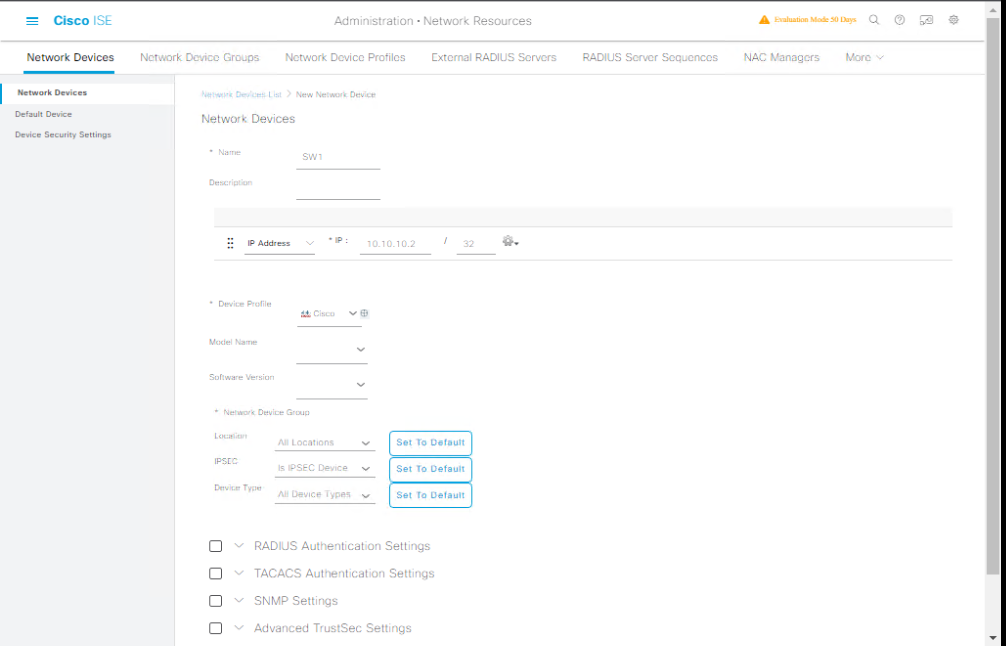1006x646 pixels.
Task: Go to Network Devices List breadcrumb
Action: 241,94
